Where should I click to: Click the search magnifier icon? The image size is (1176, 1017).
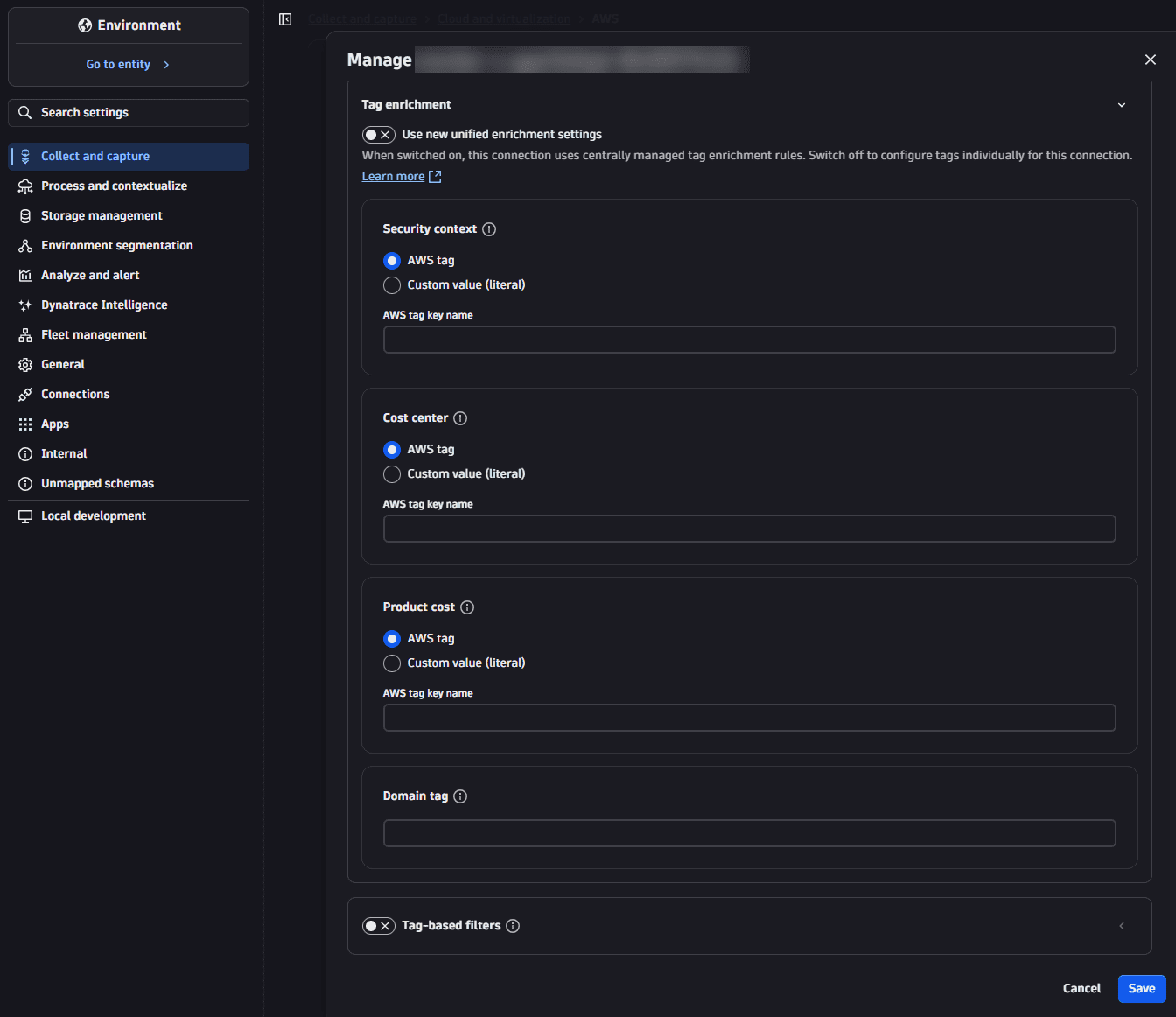tap(25, 112)
